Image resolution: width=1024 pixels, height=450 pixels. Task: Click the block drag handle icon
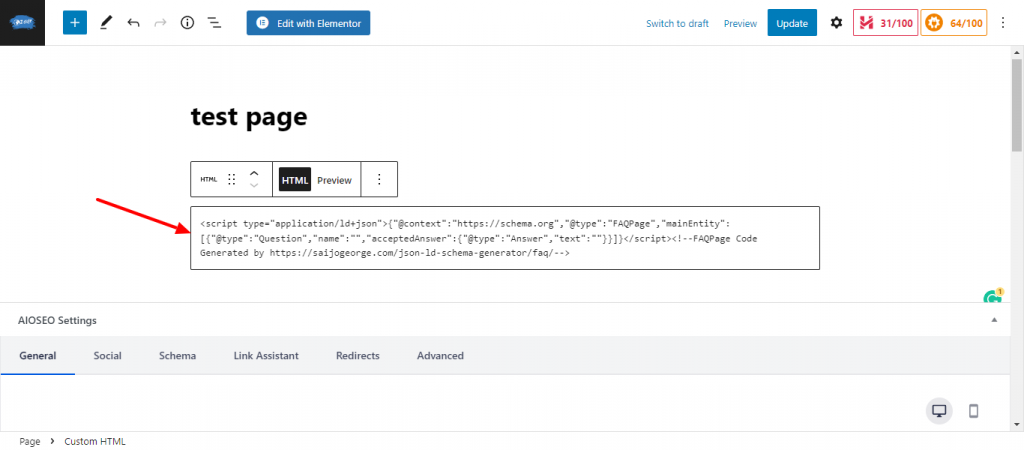(x=231, y=180)
